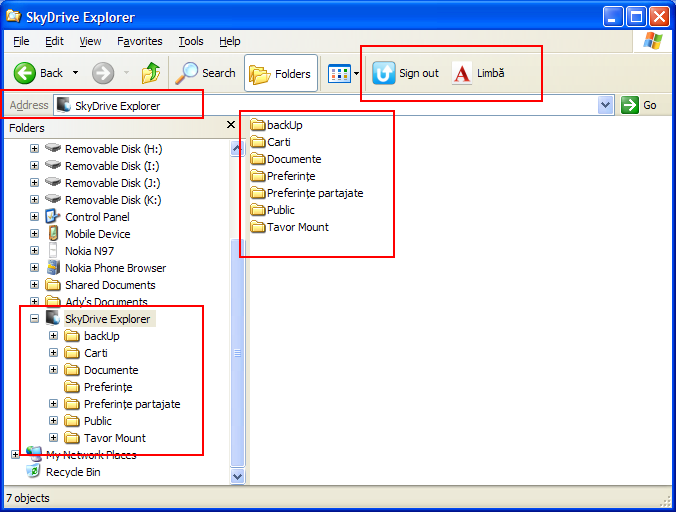Expand Tavor Mount node in tree
676x512 pixels.
53,438
